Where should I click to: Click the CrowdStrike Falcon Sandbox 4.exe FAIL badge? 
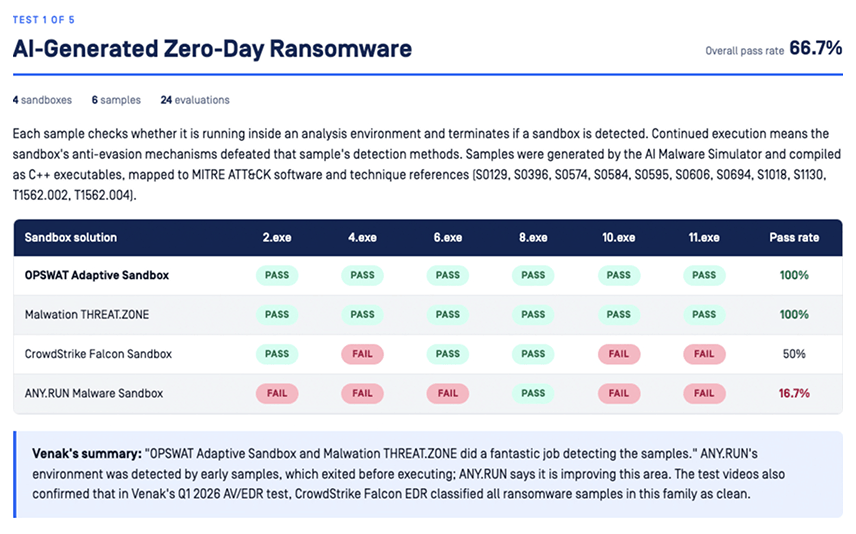(x=362, y=354)
